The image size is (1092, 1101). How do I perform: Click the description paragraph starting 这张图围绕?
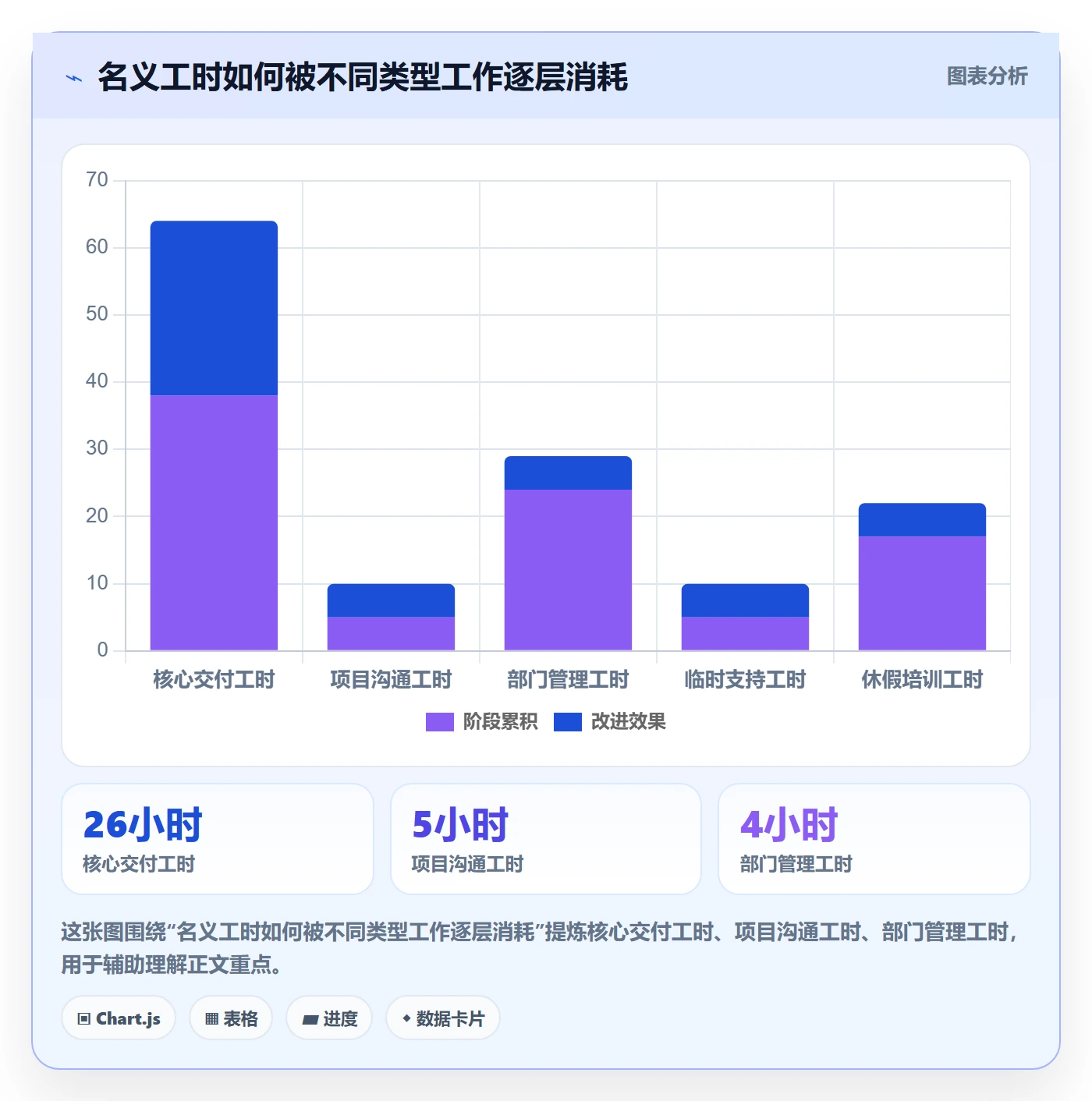click(541, 947)
